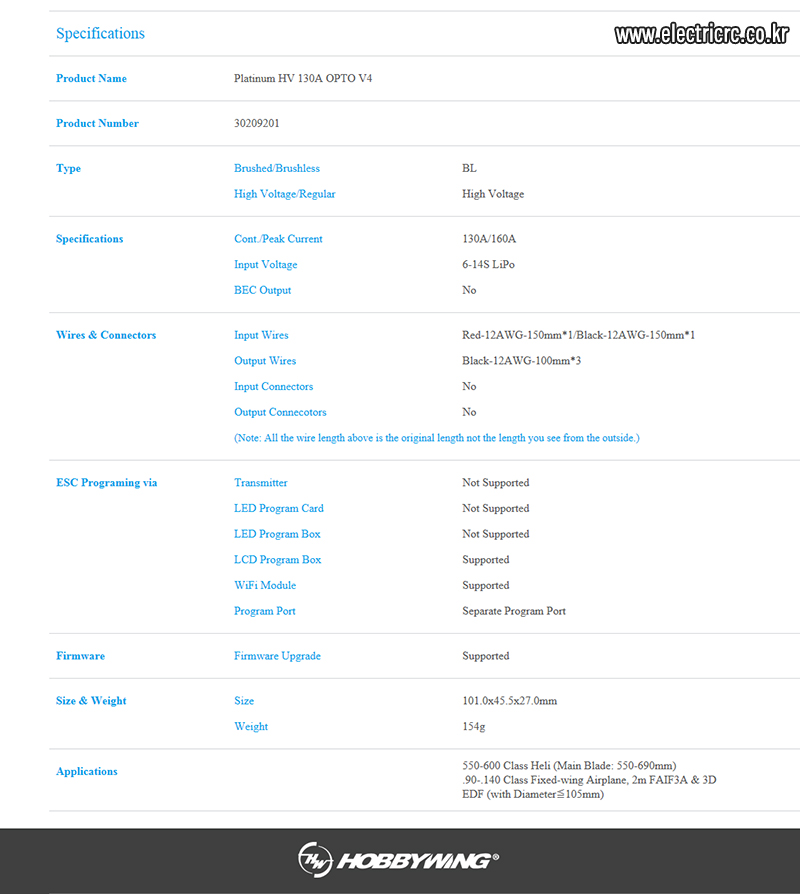Click the 'LCD Program Box' label

278,560
